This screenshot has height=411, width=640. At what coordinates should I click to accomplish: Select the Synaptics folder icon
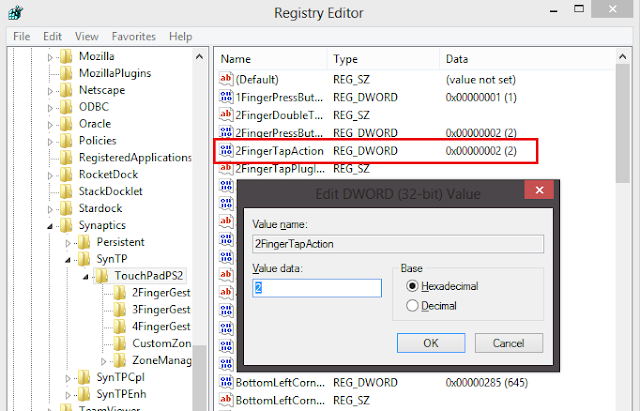coord(66,225)
